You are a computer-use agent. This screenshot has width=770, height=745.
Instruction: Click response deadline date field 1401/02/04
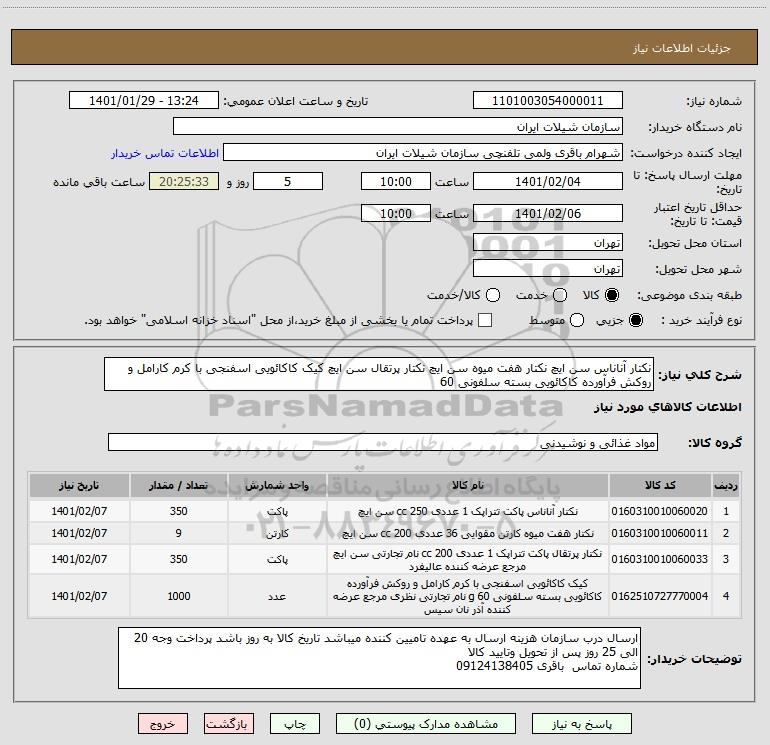point(548,181)
